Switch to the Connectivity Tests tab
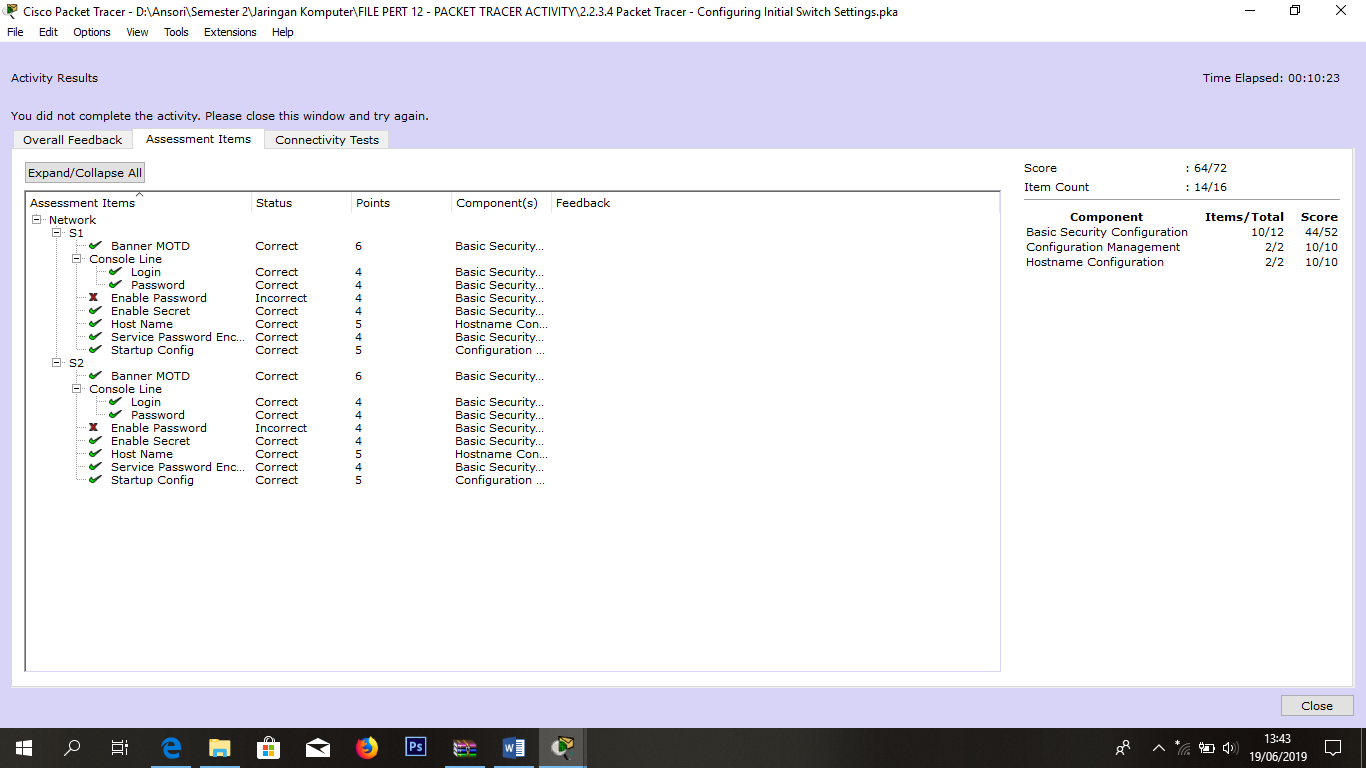The height and width of the screenshot is (768, 1366). tap(327, 140)
